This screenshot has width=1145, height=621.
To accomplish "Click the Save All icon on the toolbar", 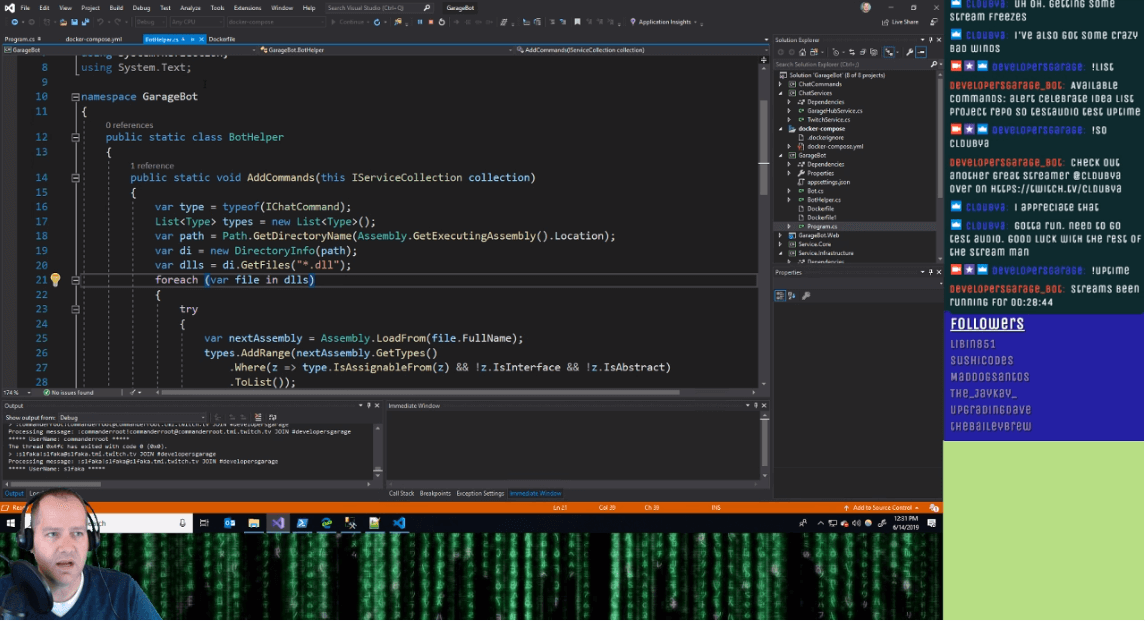I will coord(85,22).
